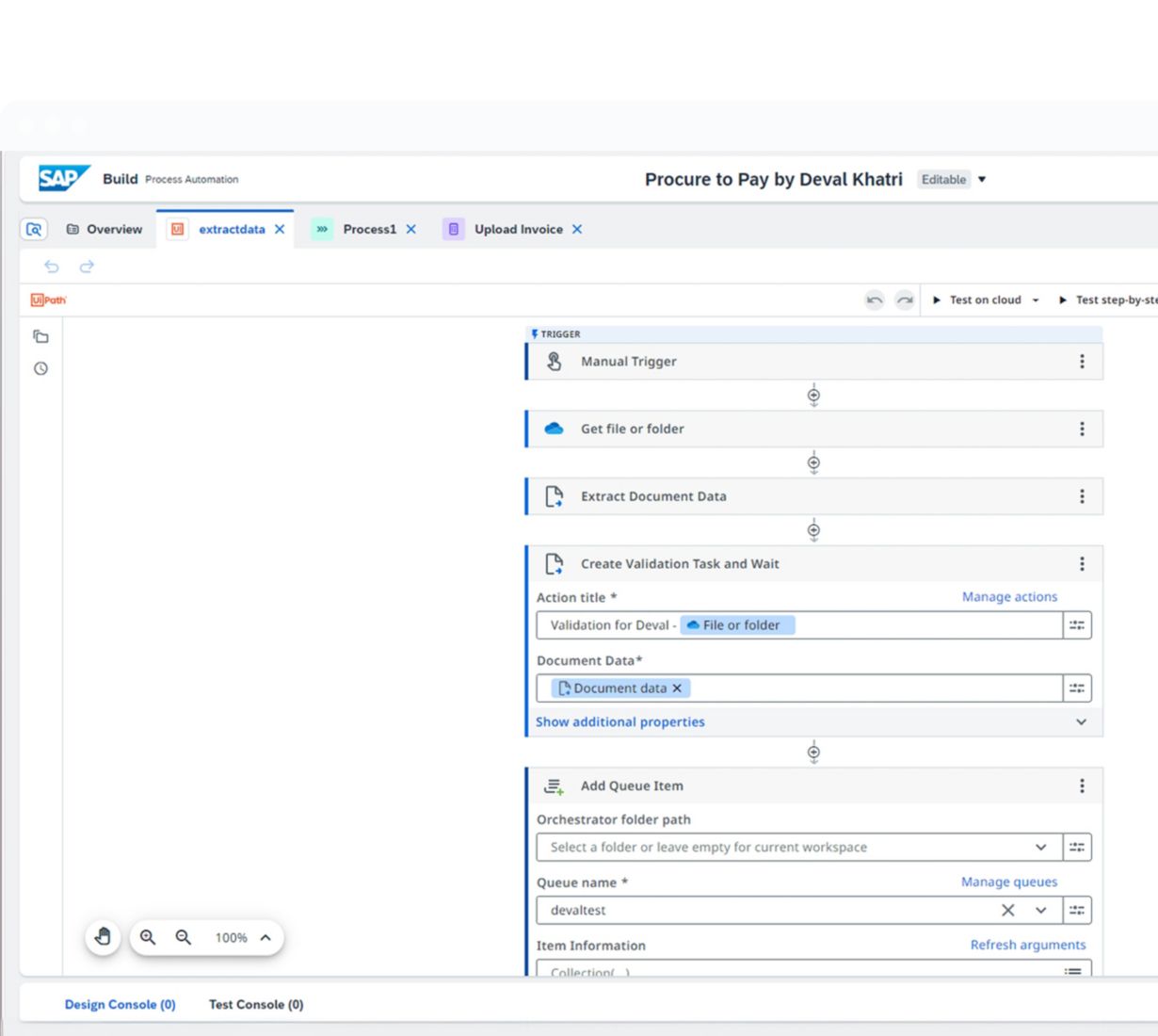
Task: Close the Upload Invoice tab
Action: coord(577,229)
